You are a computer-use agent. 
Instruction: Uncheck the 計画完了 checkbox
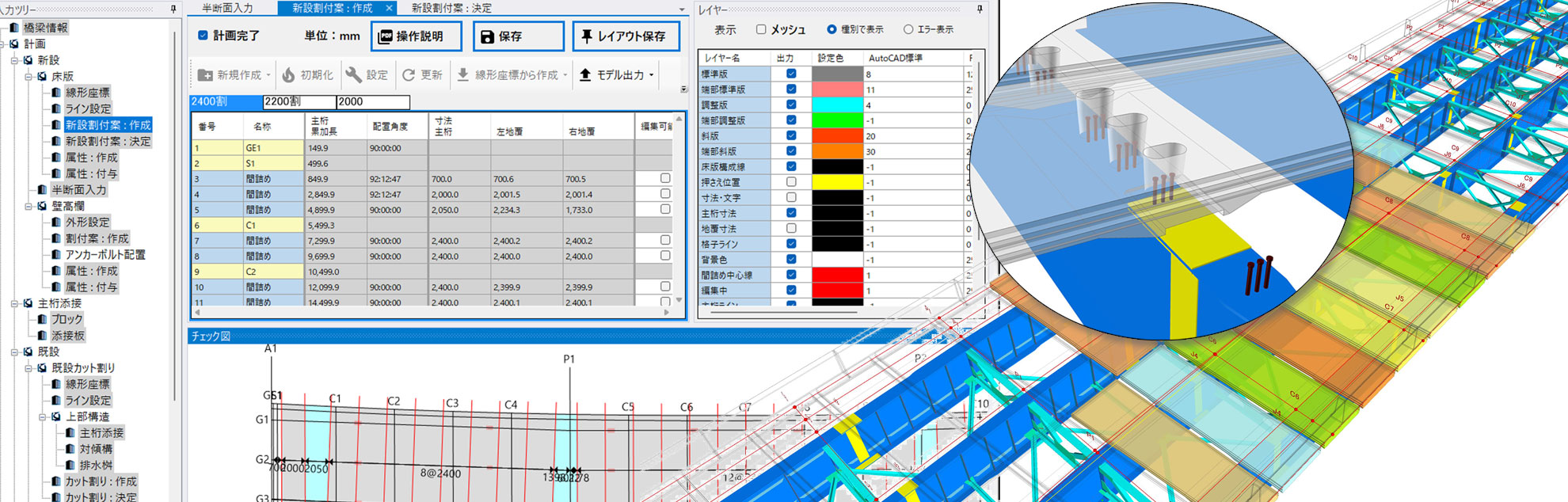click(x=203, y=36)
